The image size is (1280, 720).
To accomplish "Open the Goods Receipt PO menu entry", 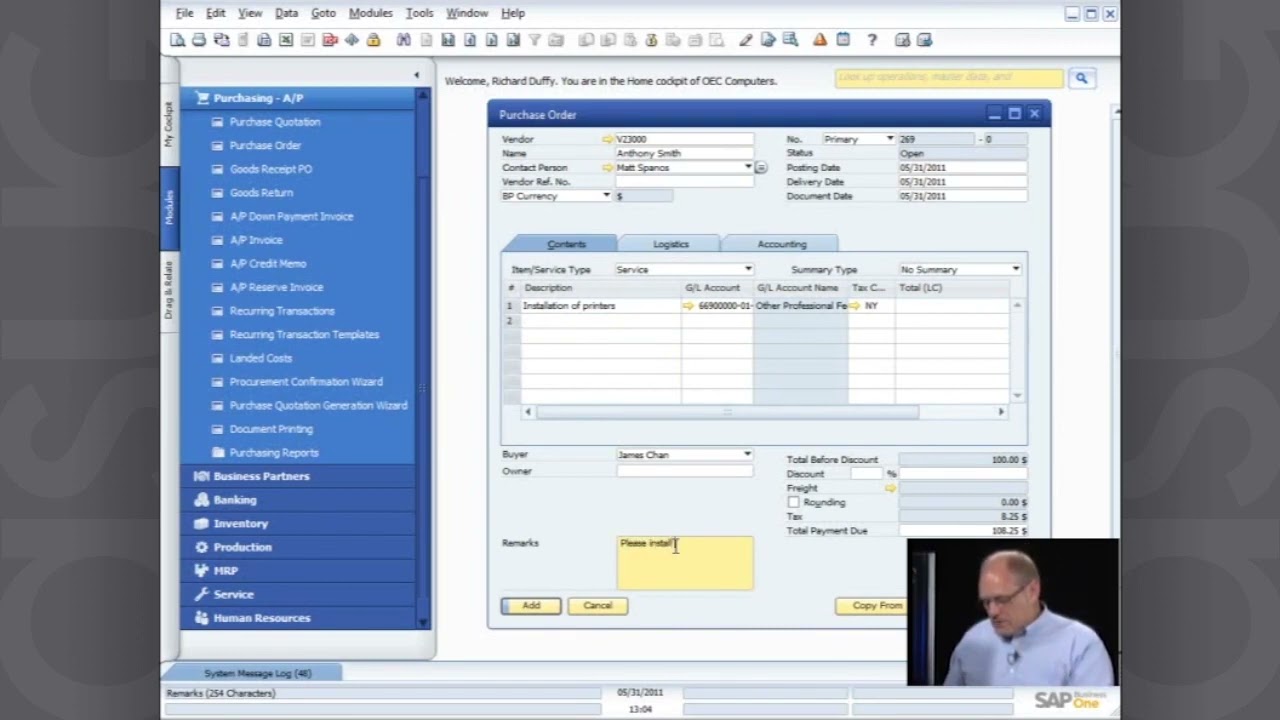I will pyautogui.click(x=271, y=169).
